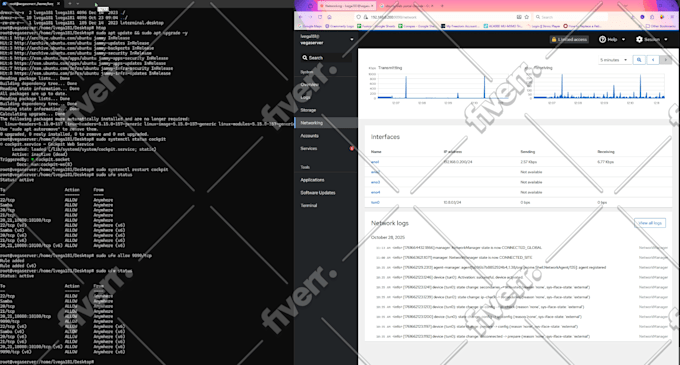Viewport: 680px width, 365px height.
Task: Click the browser home icon
Action: 330,17
